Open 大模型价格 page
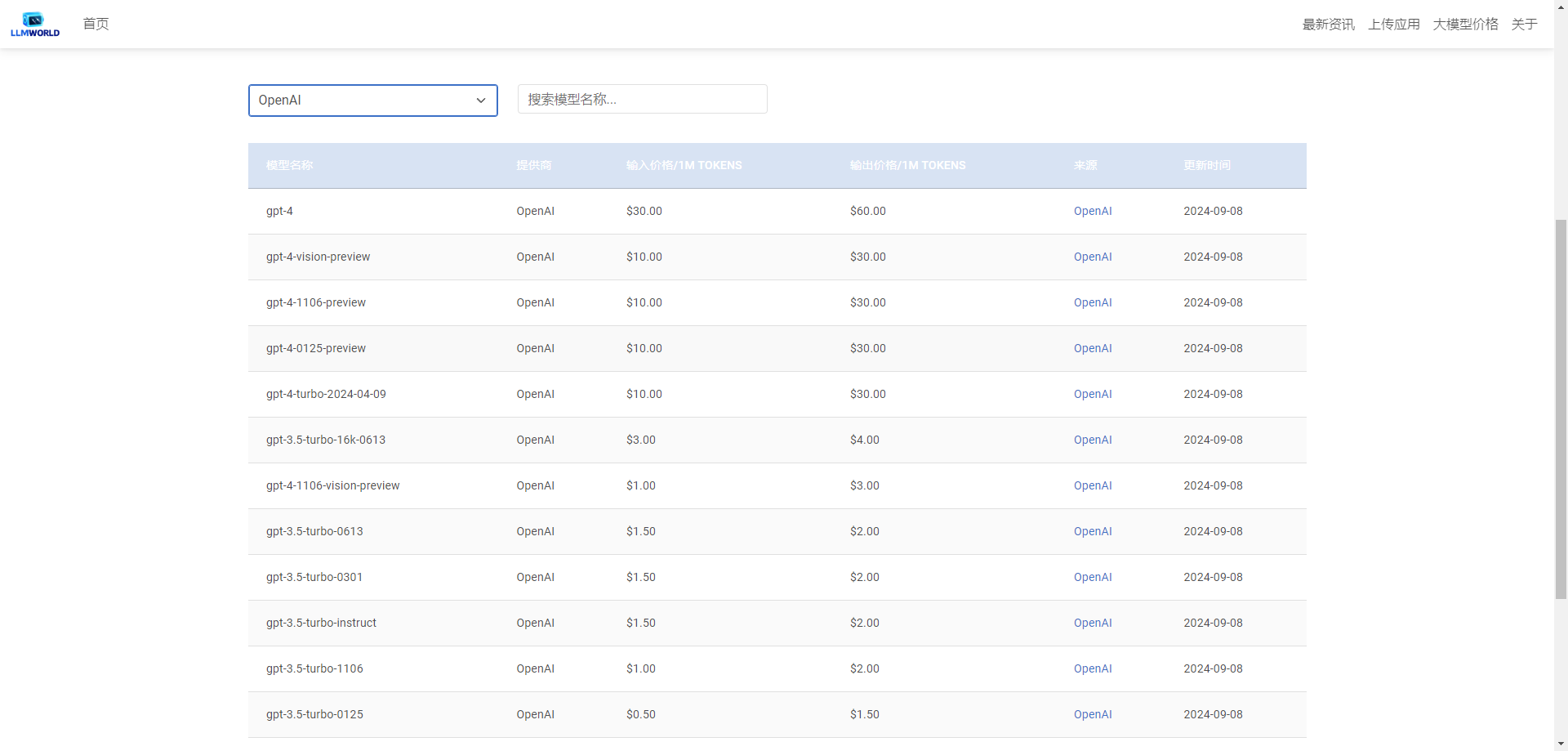Image resolution: width=1568 pixels, height=751 pixels. [1465, 25]
